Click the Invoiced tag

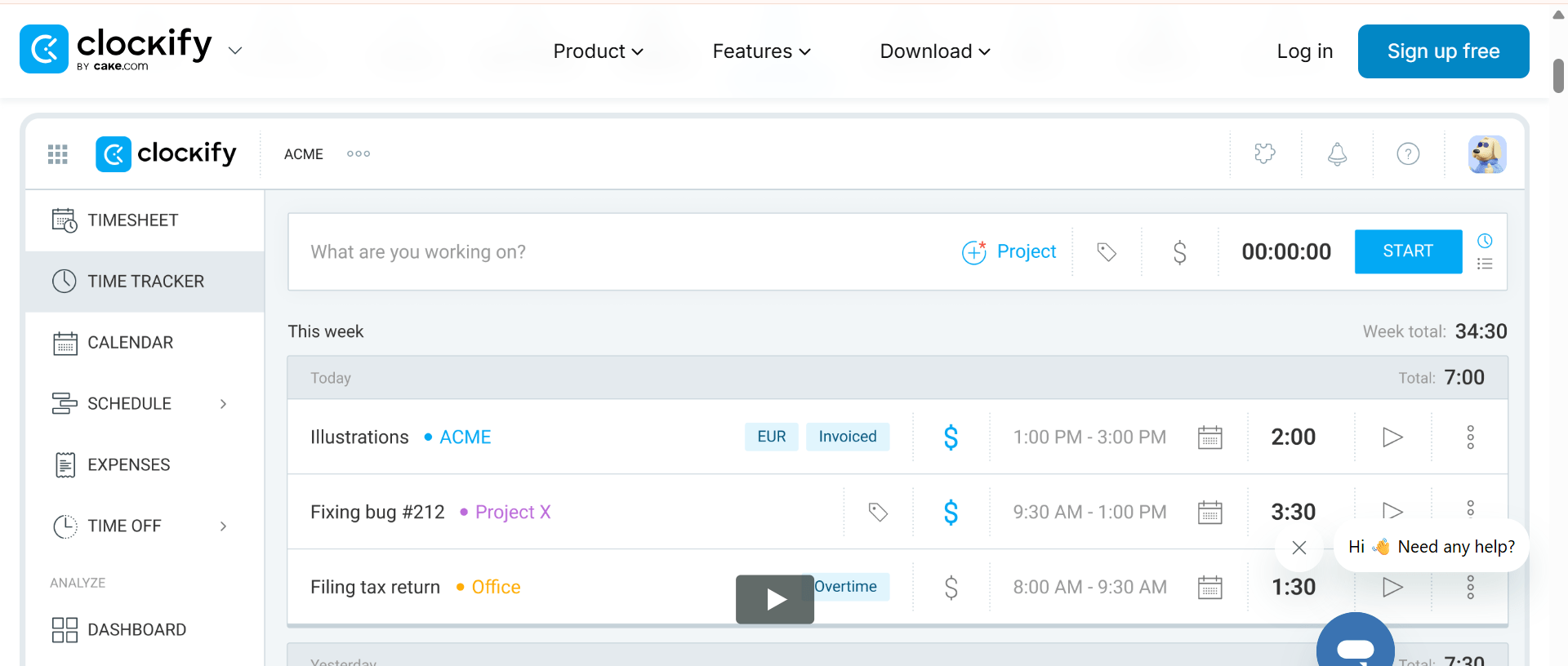pos(848,437)
